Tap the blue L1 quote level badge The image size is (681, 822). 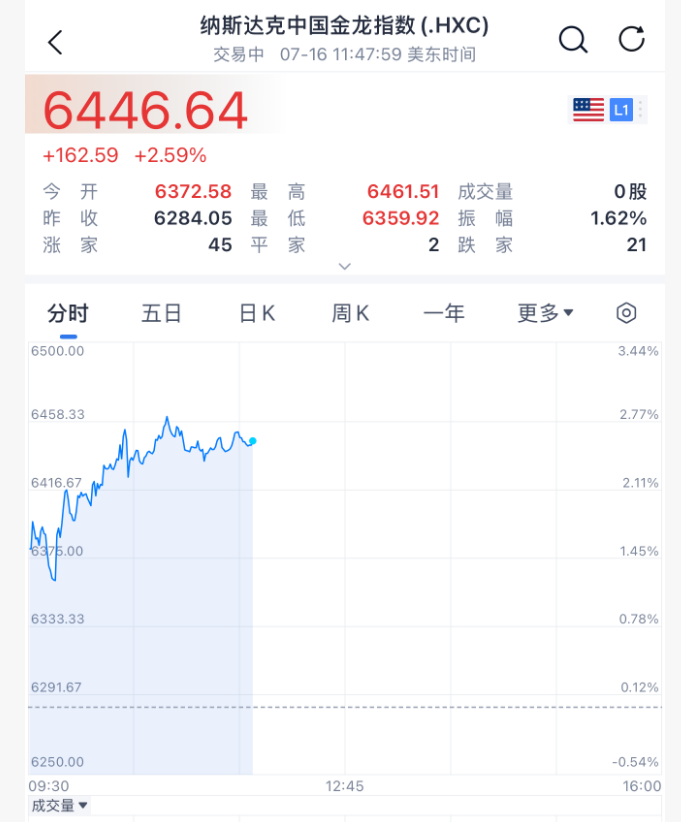621,110
